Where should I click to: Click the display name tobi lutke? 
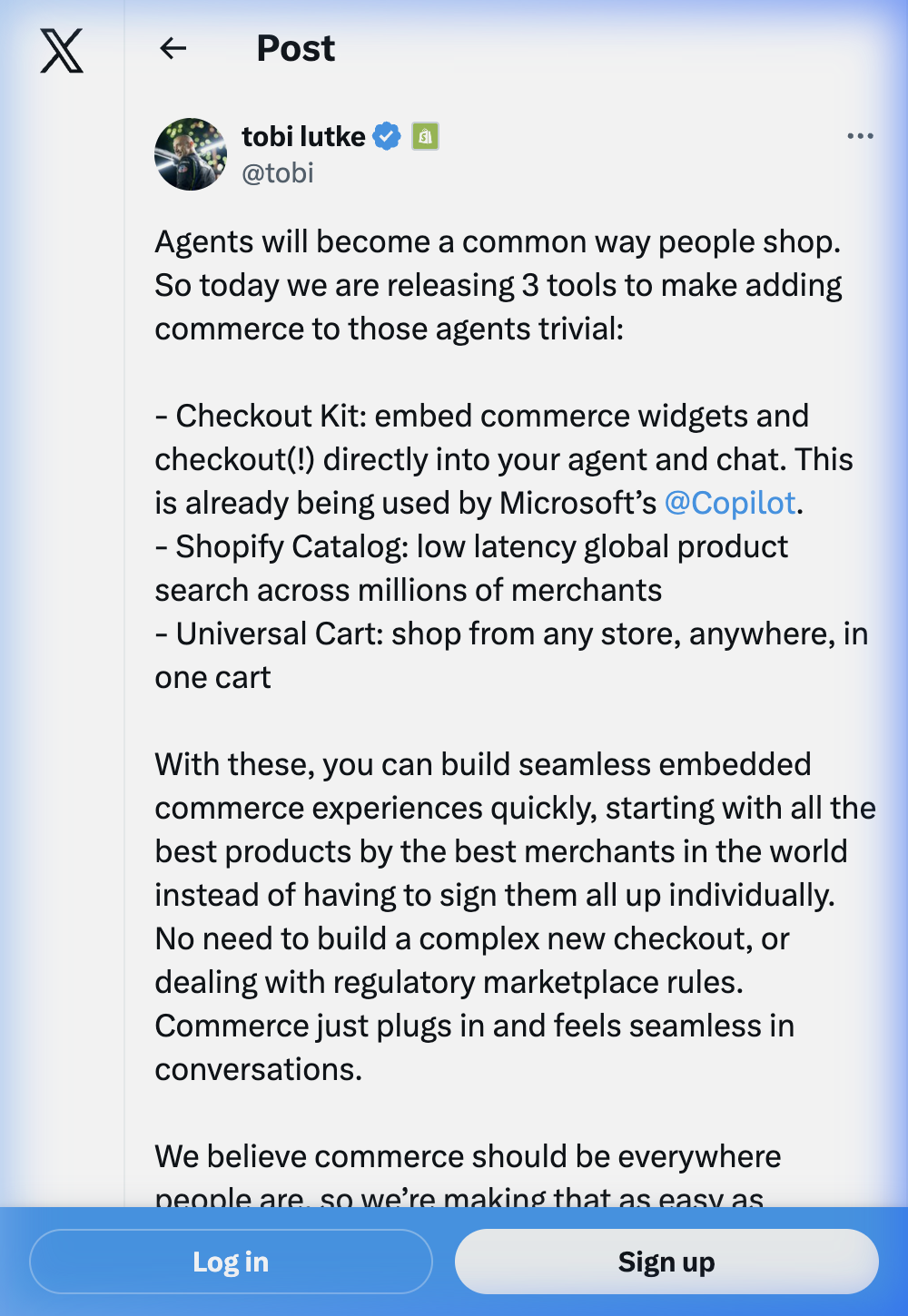303,136
